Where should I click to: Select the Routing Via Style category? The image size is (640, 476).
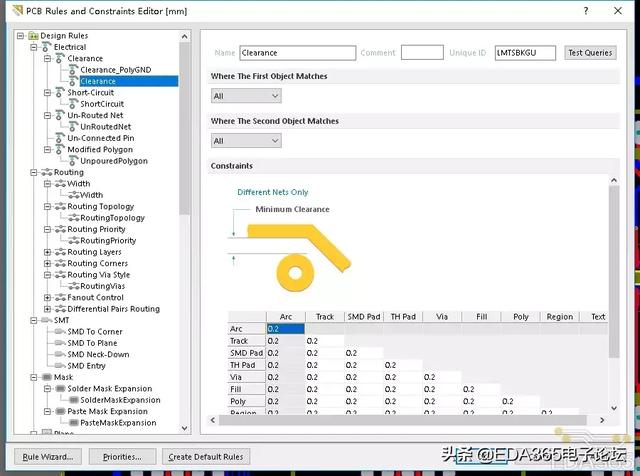point(98,275)
